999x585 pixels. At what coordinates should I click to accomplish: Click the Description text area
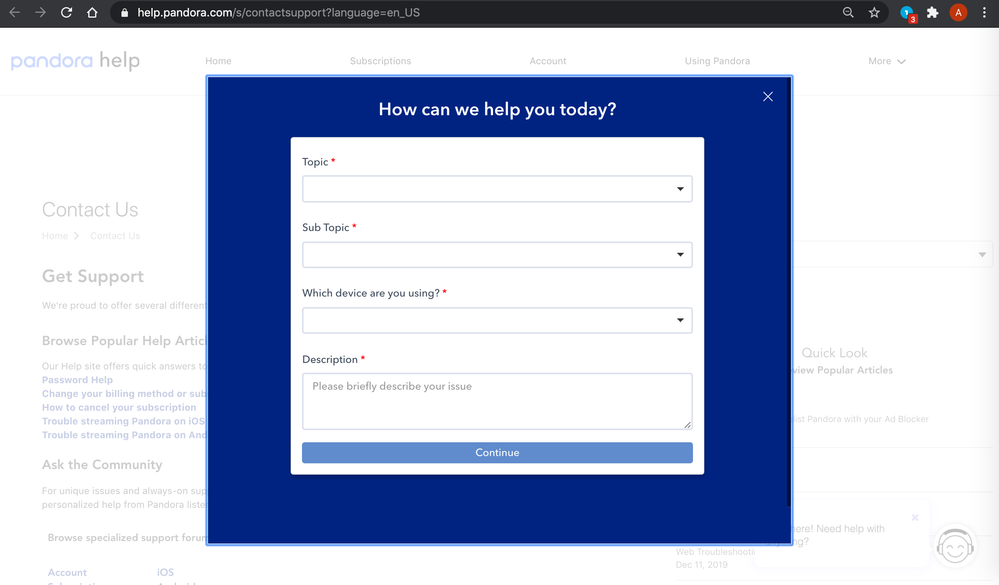pos(497,401)
